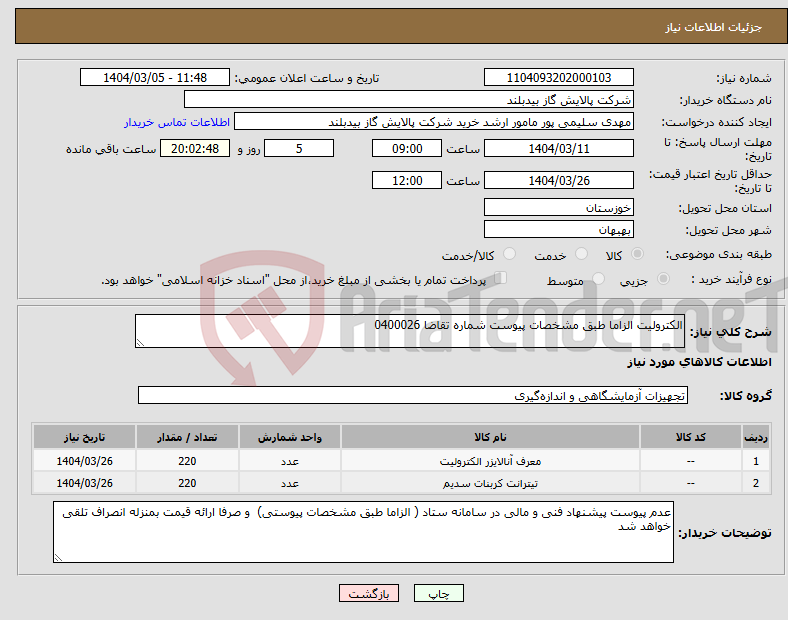Select the متوسط purchase type radio

(x=598, y=278)
